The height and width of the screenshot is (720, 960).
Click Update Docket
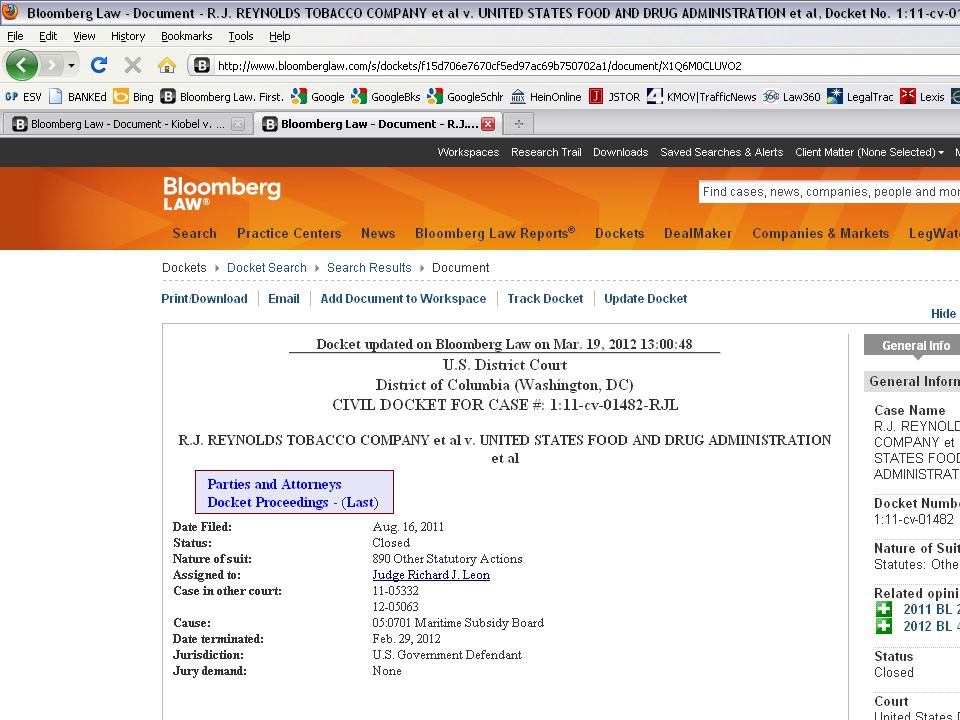pos(646,299)
